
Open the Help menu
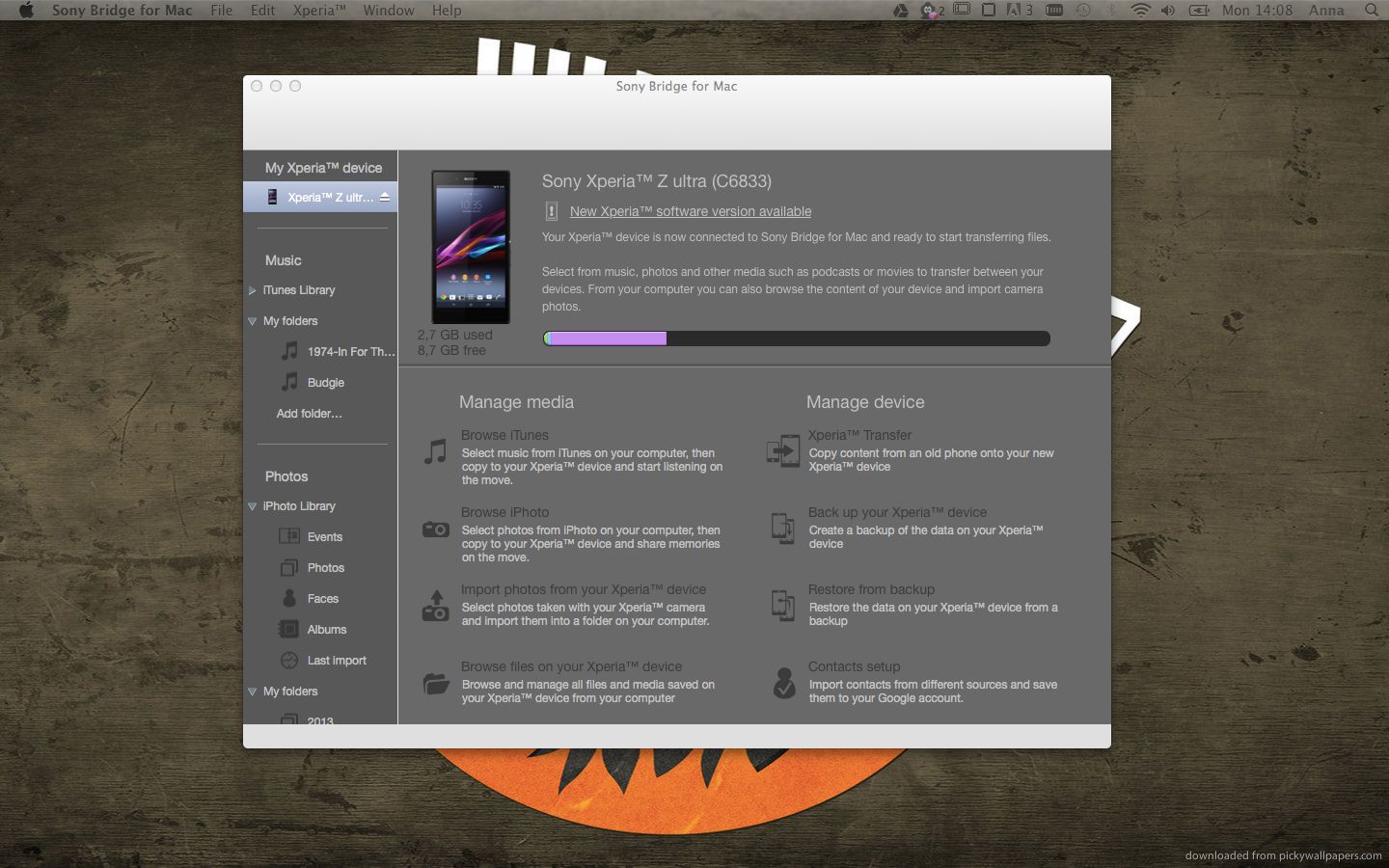(x=447, y=11)
